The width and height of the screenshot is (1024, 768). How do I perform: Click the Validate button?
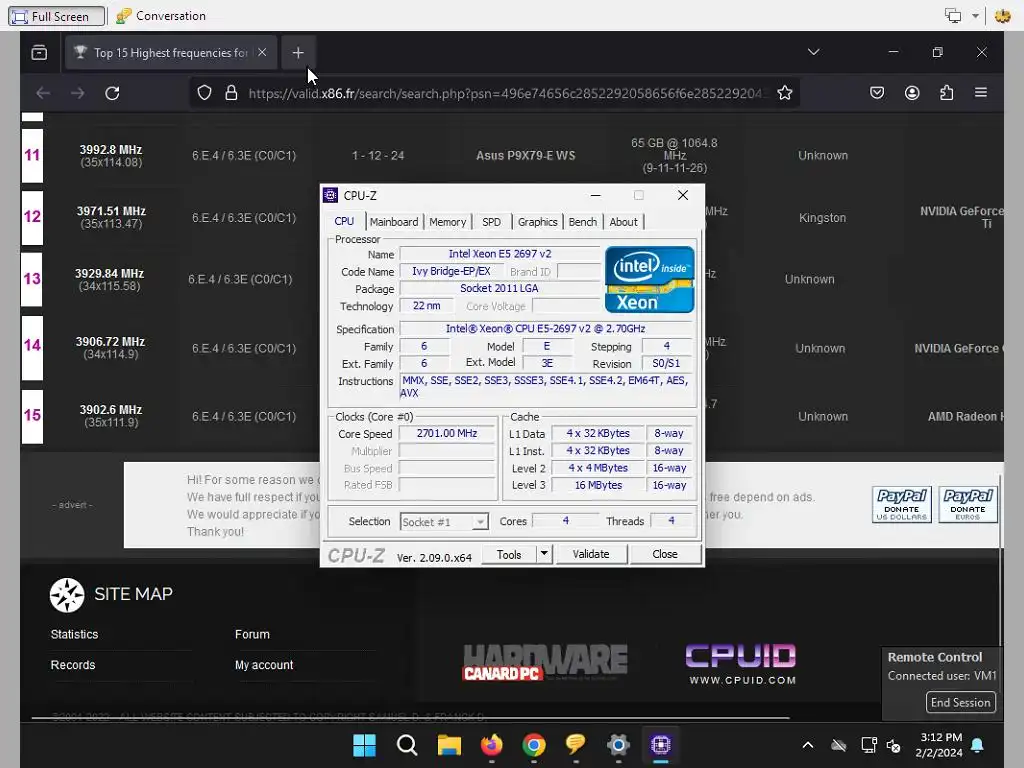[590, 554]
